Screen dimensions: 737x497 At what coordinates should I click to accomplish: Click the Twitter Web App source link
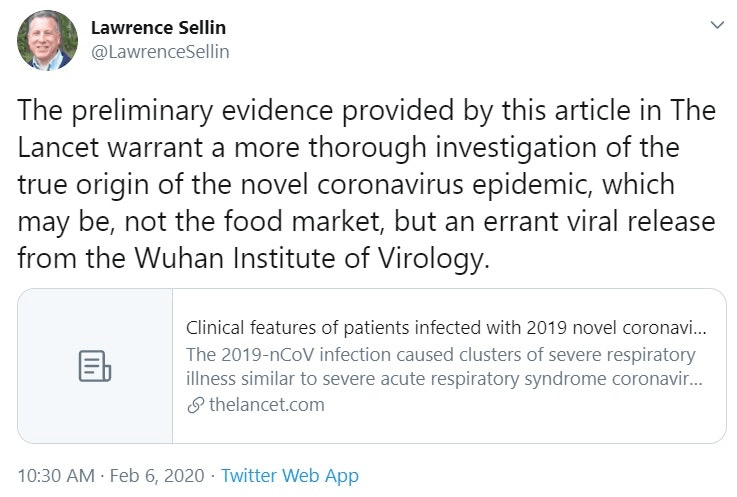coord(289,476)
